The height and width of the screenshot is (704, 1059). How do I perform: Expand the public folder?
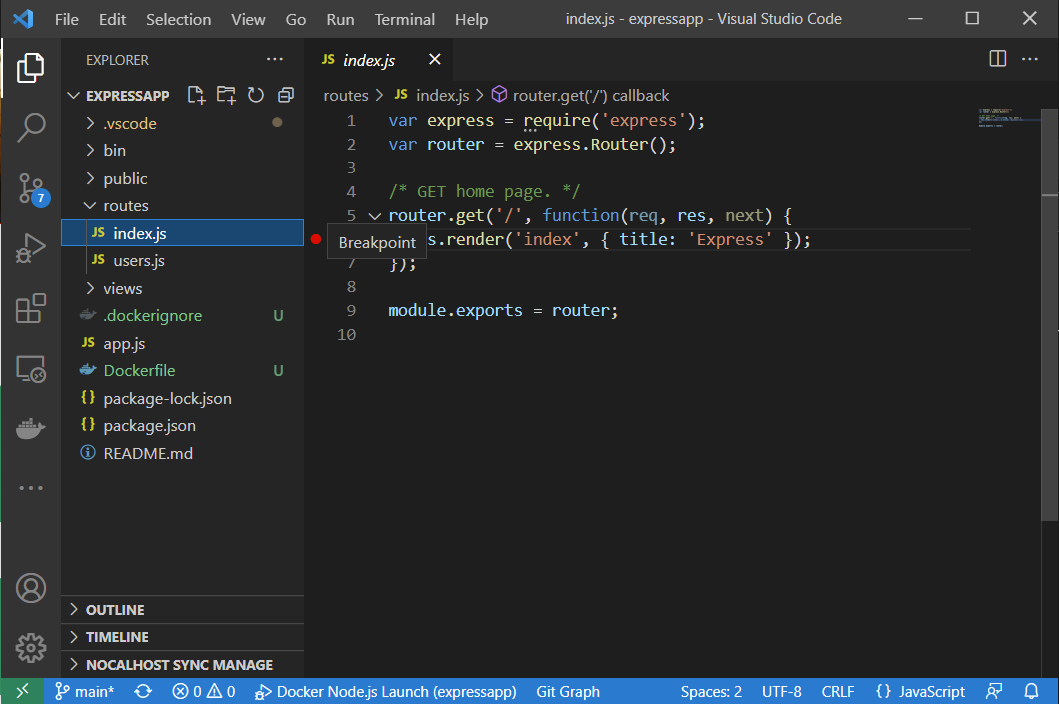(91, 178)
